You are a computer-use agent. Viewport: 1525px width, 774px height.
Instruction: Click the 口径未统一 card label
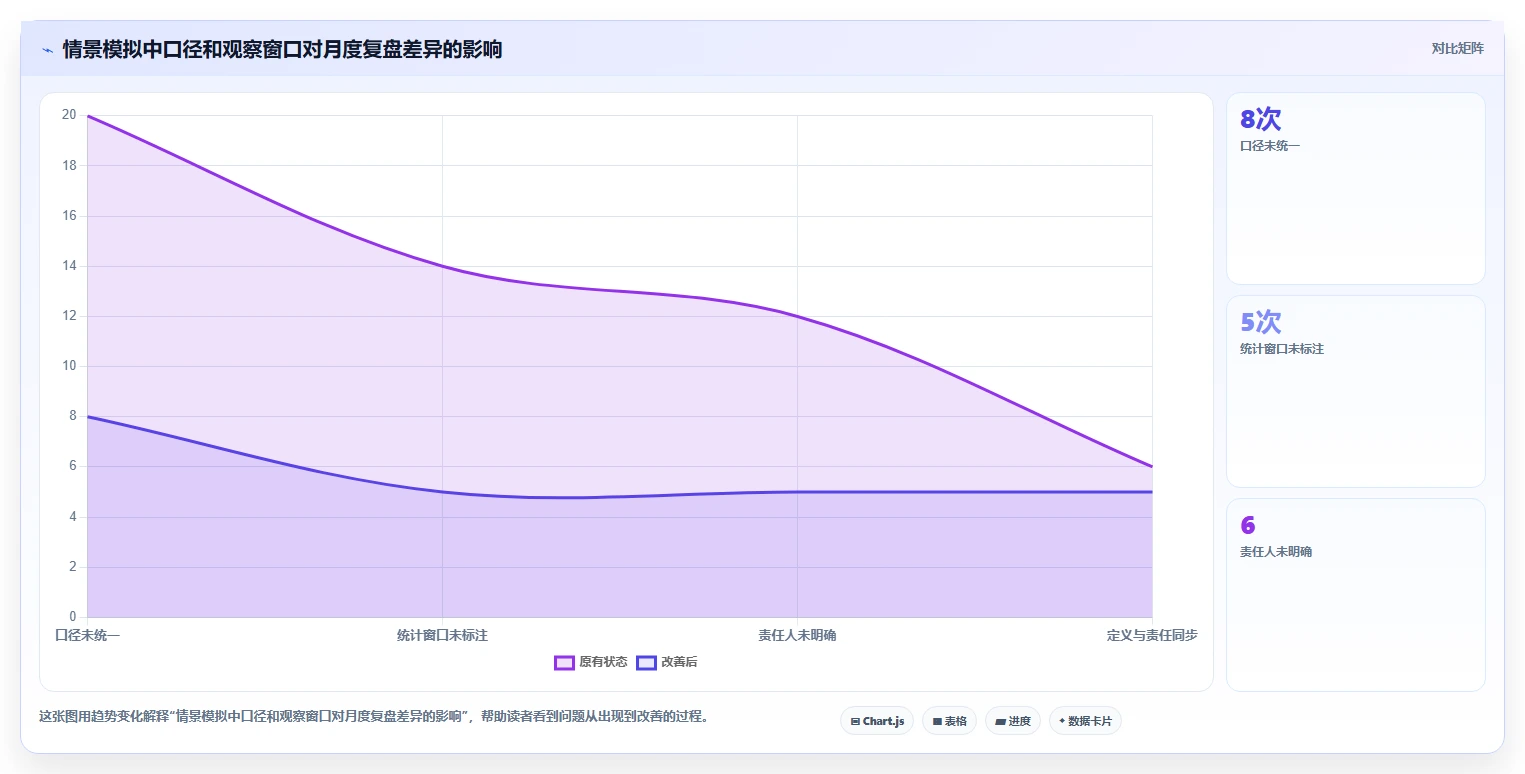(x=1270, y=146)
